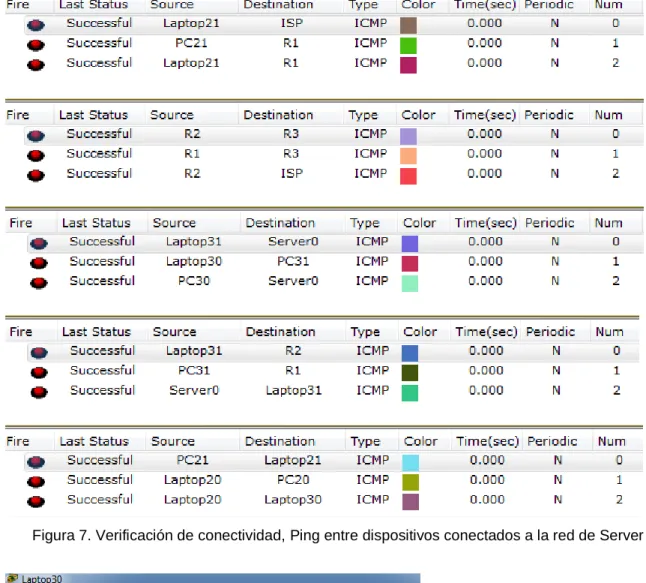Select mint swatch of PC30 to Server0 row
The height and width of the screenshot is (583, 646).
pyautogui.click(x=410, y=283)
